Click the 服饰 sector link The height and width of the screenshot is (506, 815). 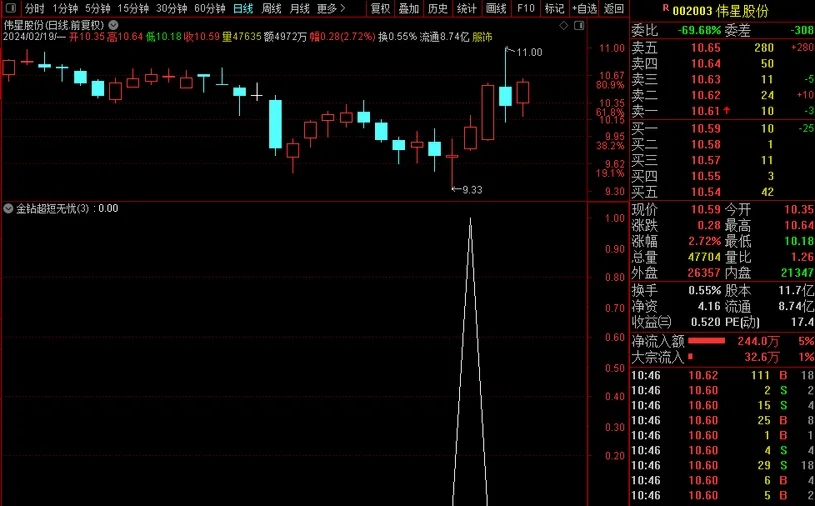tap(482, 37)
